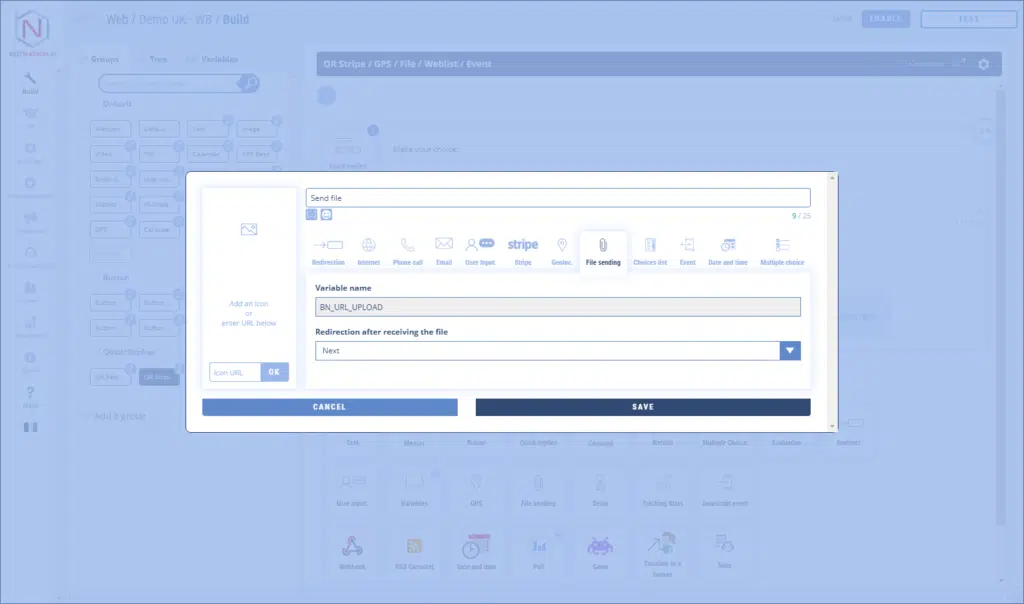
Task: Save the file sending button settings
Action: pos(643,407)
